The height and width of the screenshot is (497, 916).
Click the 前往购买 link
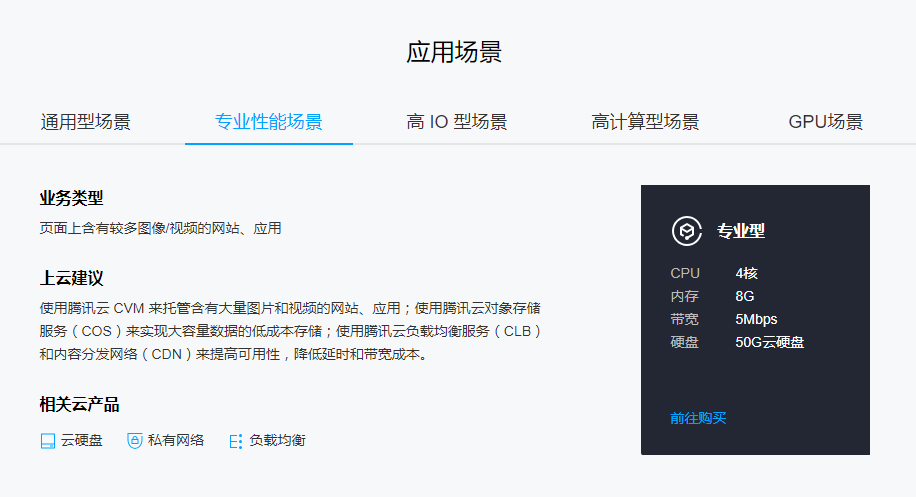tap(698, 418)
